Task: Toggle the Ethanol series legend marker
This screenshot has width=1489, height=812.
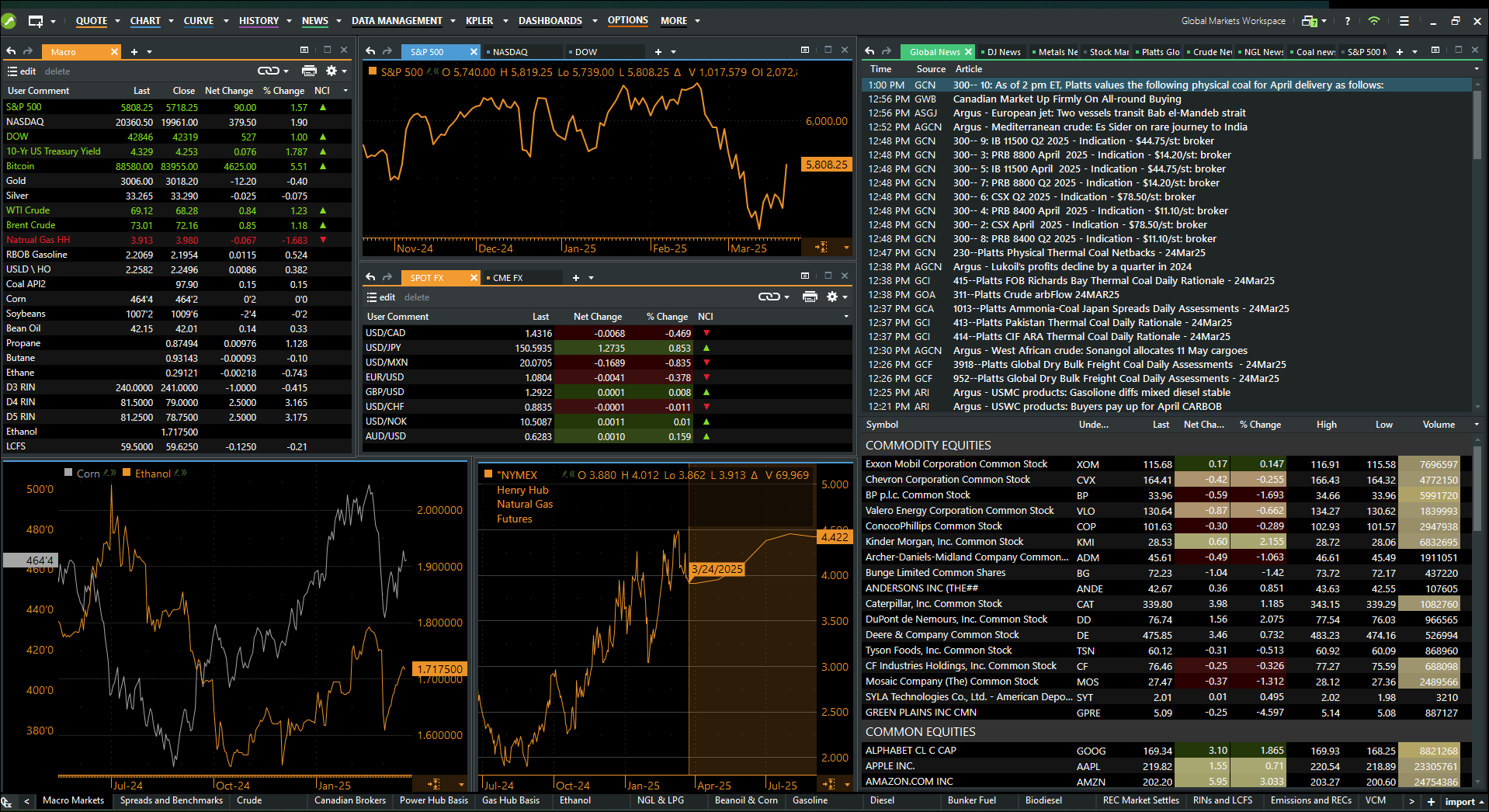Action: click(127, 473)
